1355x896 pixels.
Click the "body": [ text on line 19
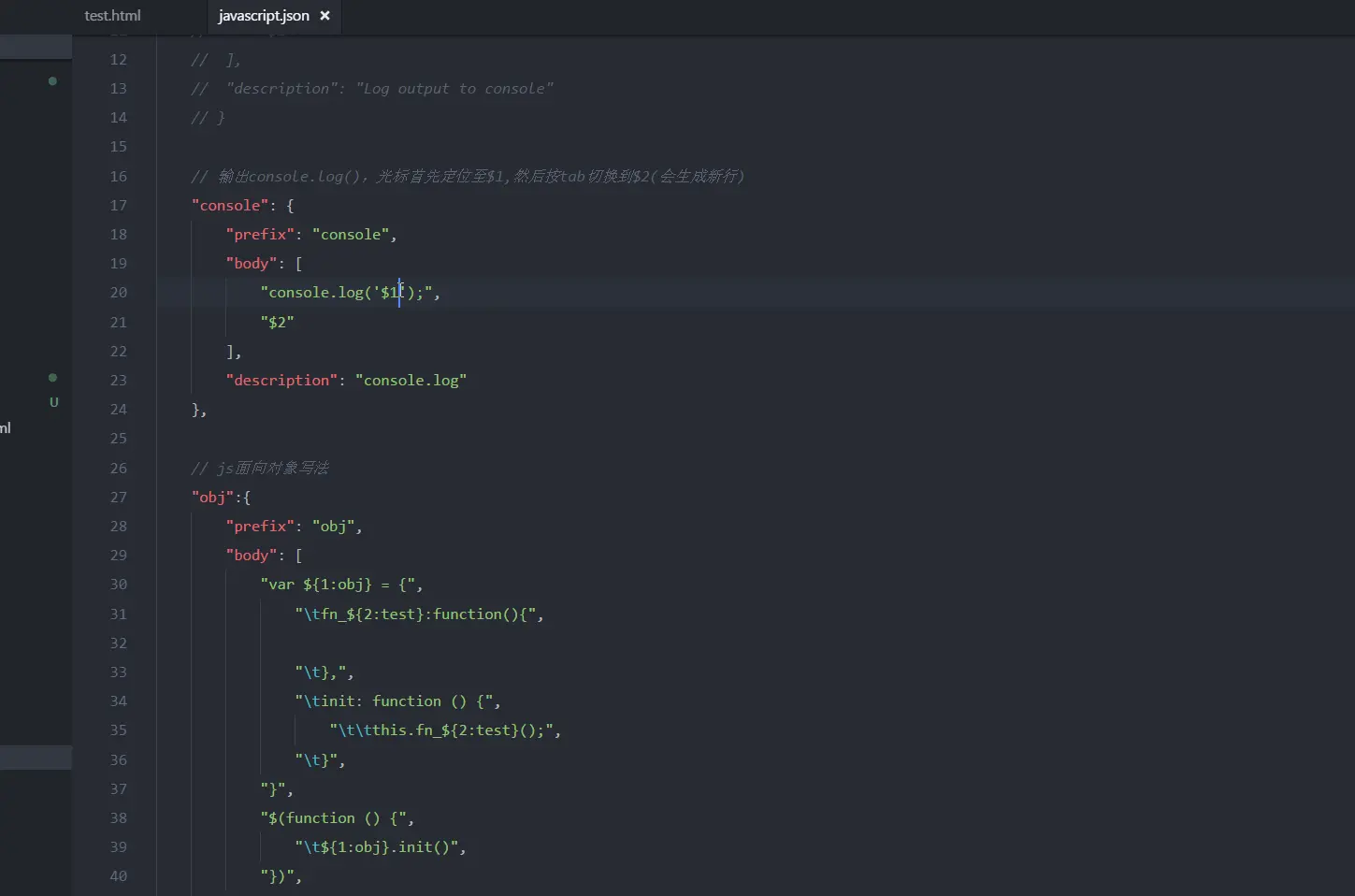[264, 264]
